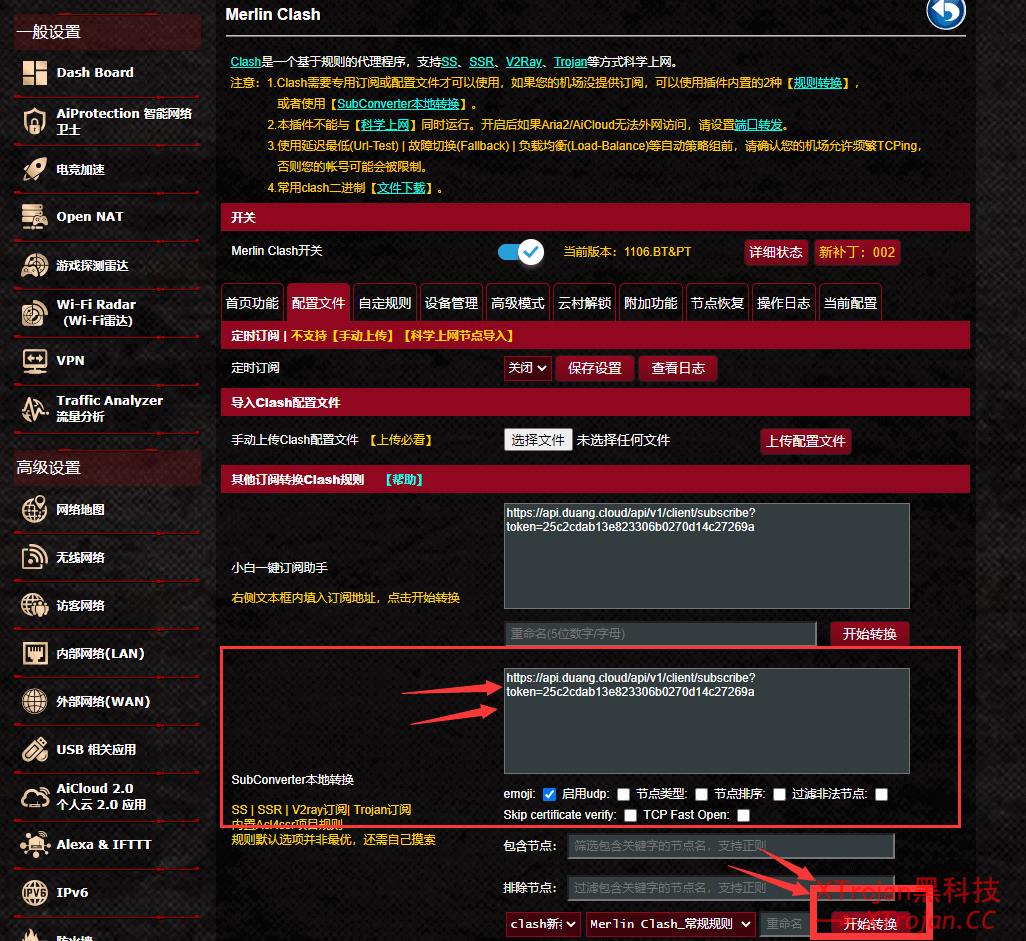1026x941 pixels.
Task: Open the 文件下载 link
Action: pyautogui.click(x=401, y=188)
